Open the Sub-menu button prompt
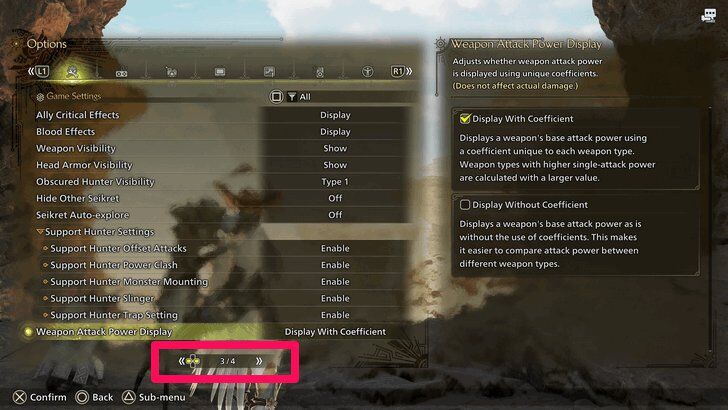Viewport: 728px width, 410px height. pyautogui.click(x=154, y=397)
